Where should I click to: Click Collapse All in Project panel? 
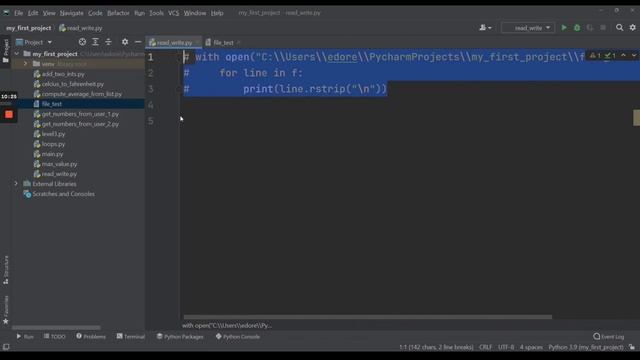[x=108, y=42]
